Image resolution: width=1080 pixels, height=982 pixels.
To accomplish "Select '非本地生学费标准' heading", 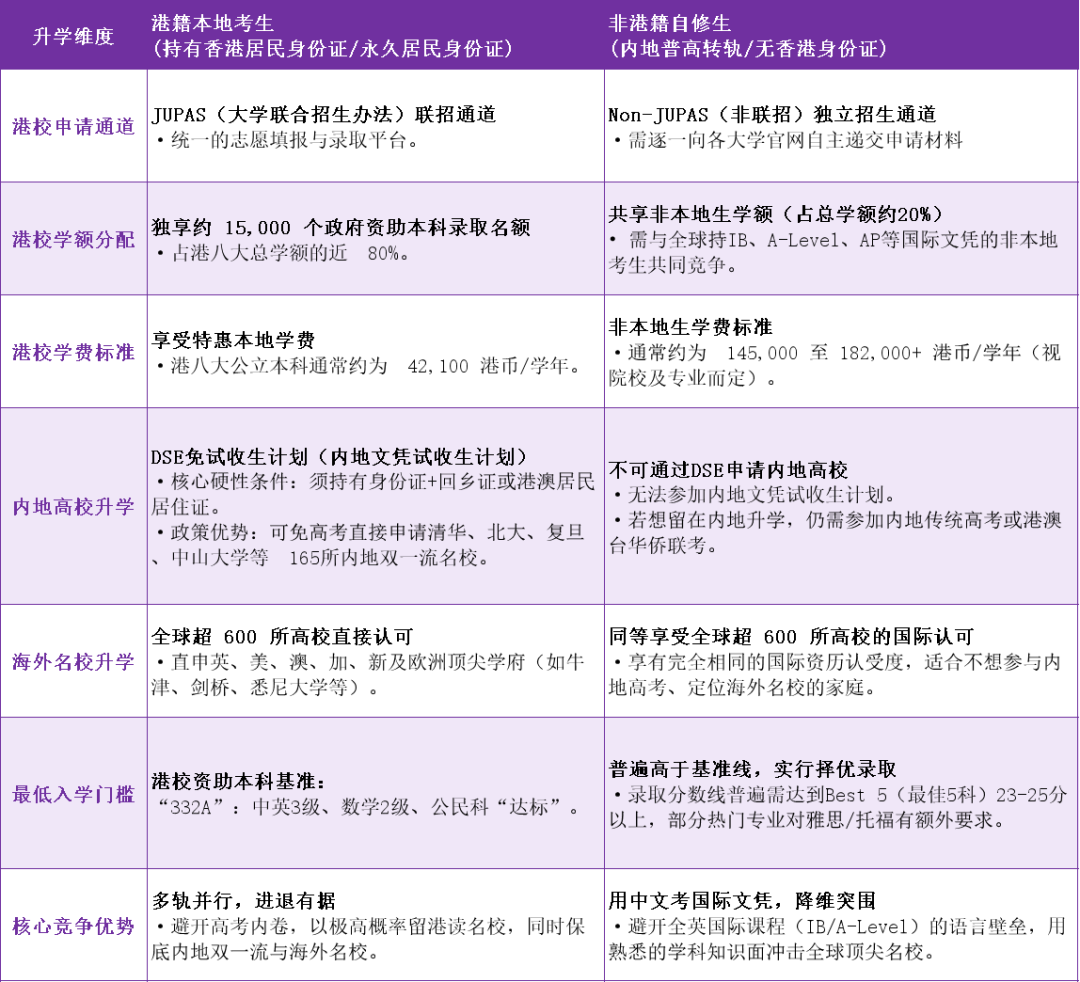I will tap(690, 327).
